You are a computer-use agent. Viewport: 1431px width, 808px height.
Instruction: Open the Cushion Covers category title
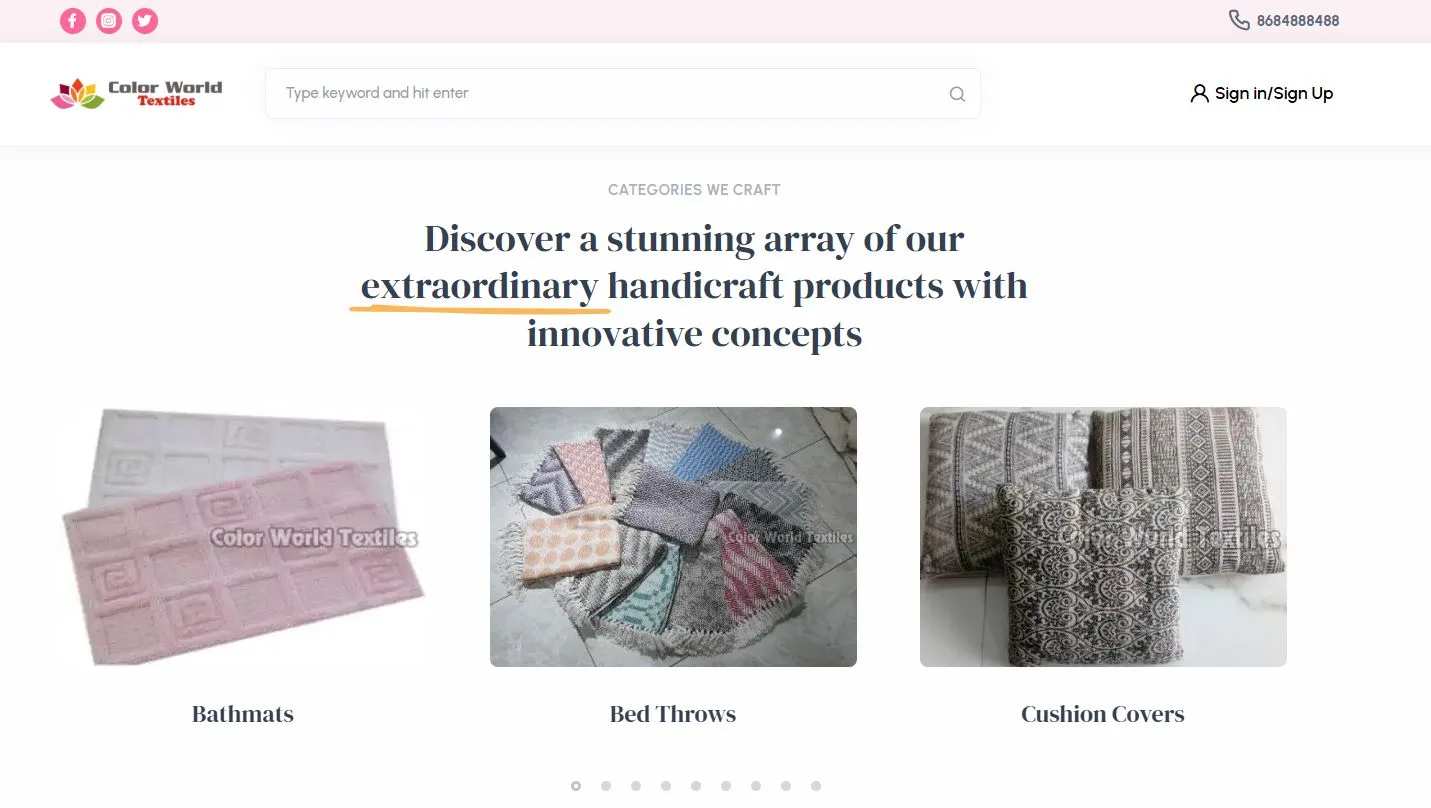(x=1103, y=714)
